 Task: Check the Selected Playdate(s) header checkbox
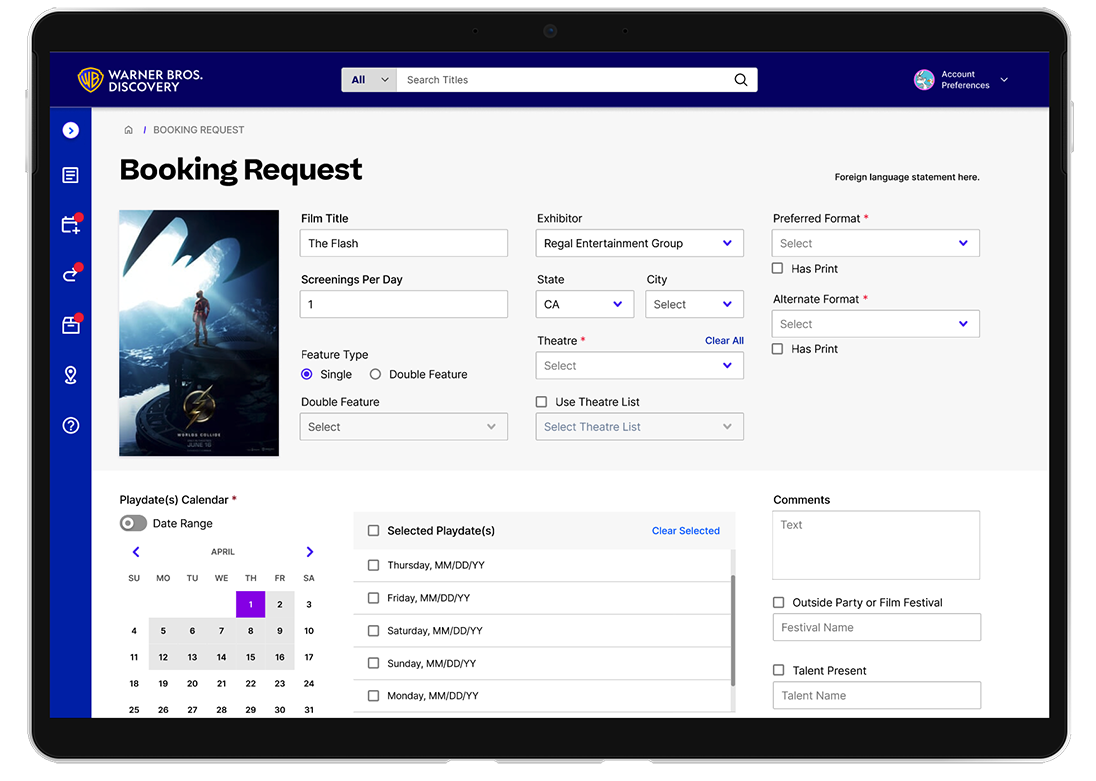(373, 531)
